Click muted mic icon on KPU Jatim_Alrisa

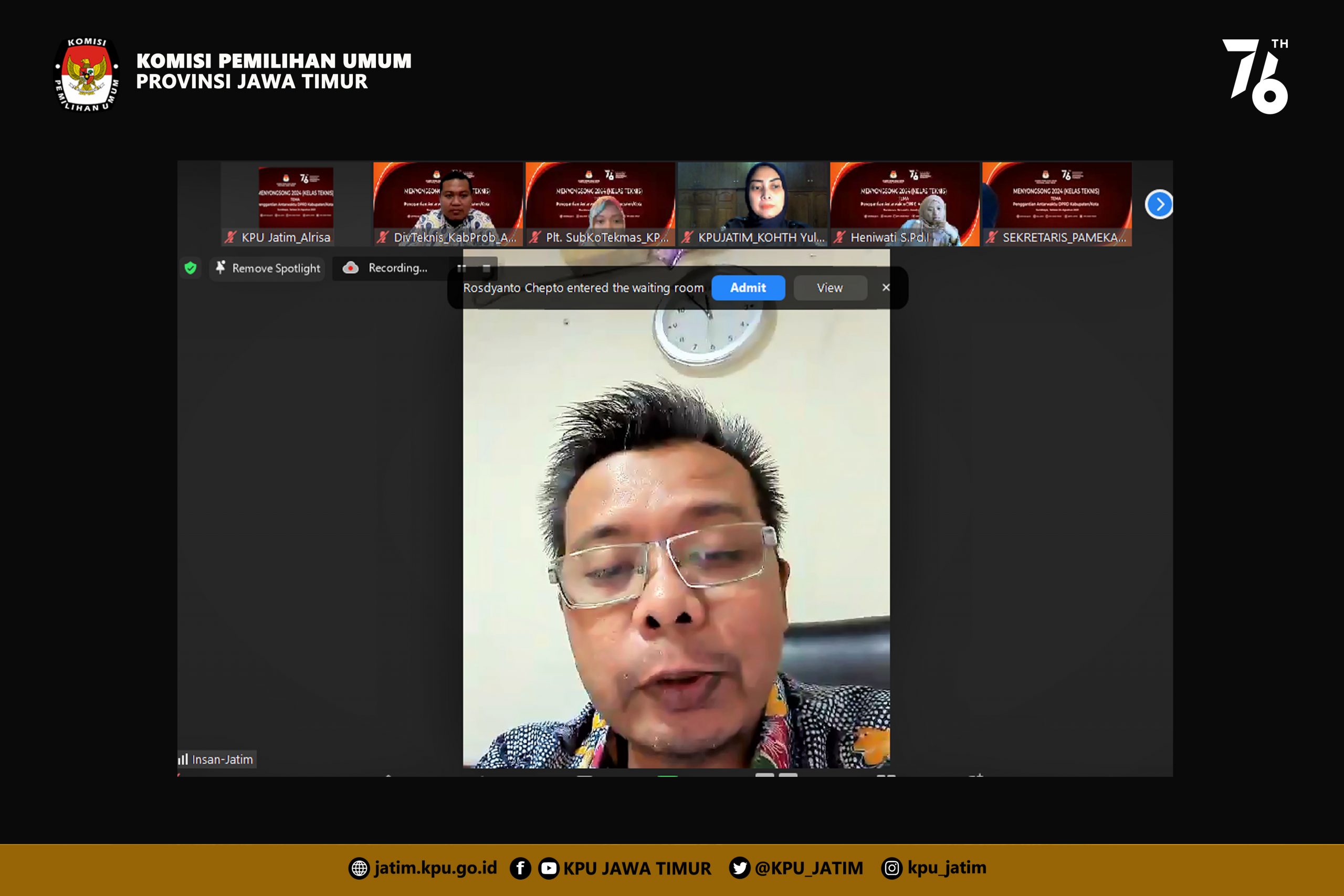point(230,237)
